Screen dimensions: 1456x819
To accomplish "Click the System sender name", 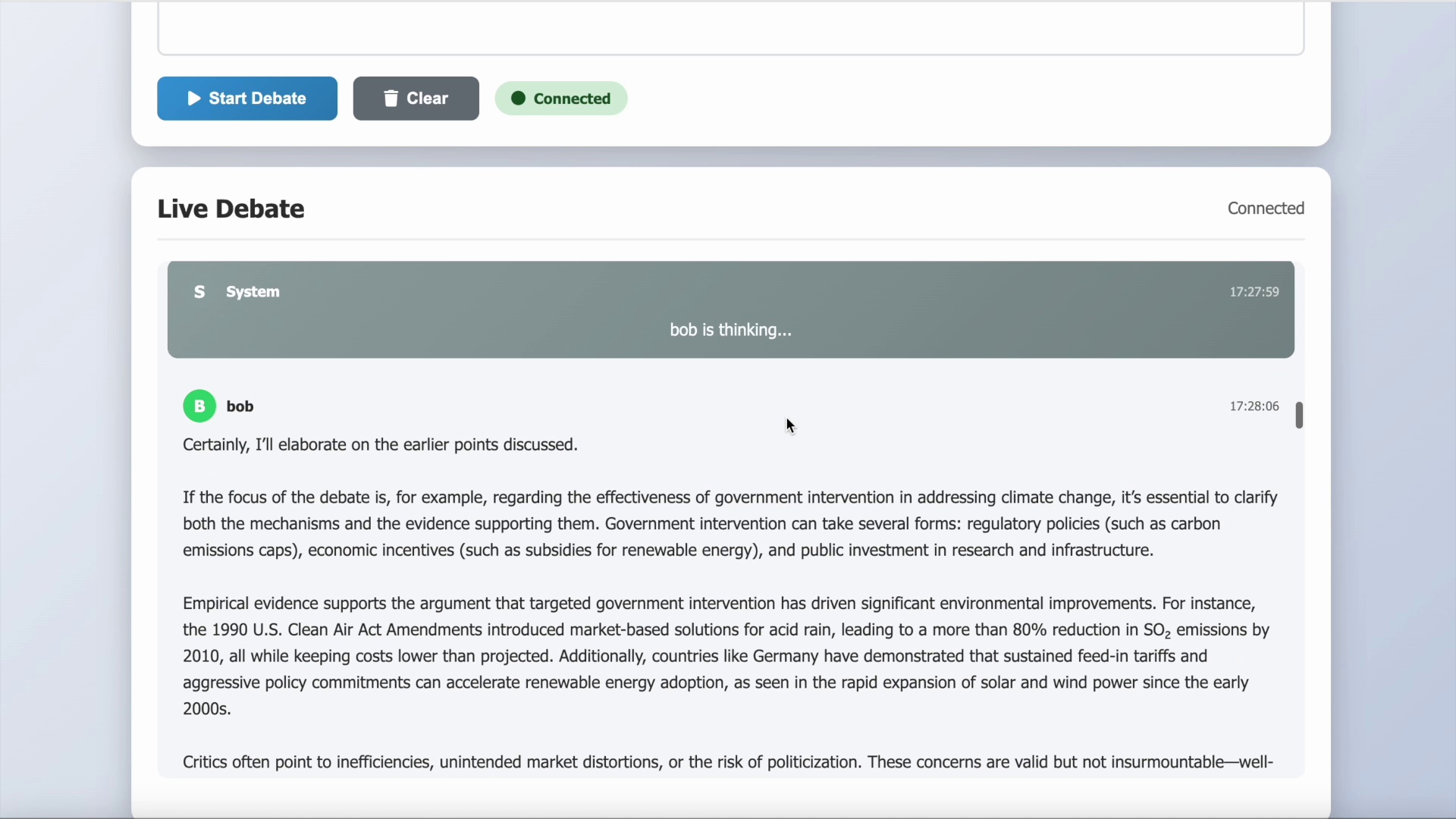I will point(253,292).
